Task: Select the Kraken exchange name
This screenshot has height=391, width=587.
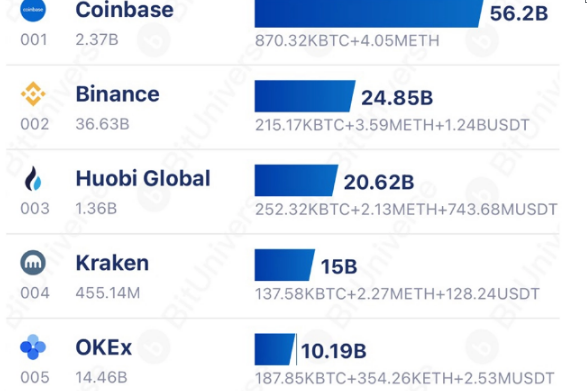Action: [112, 263]
